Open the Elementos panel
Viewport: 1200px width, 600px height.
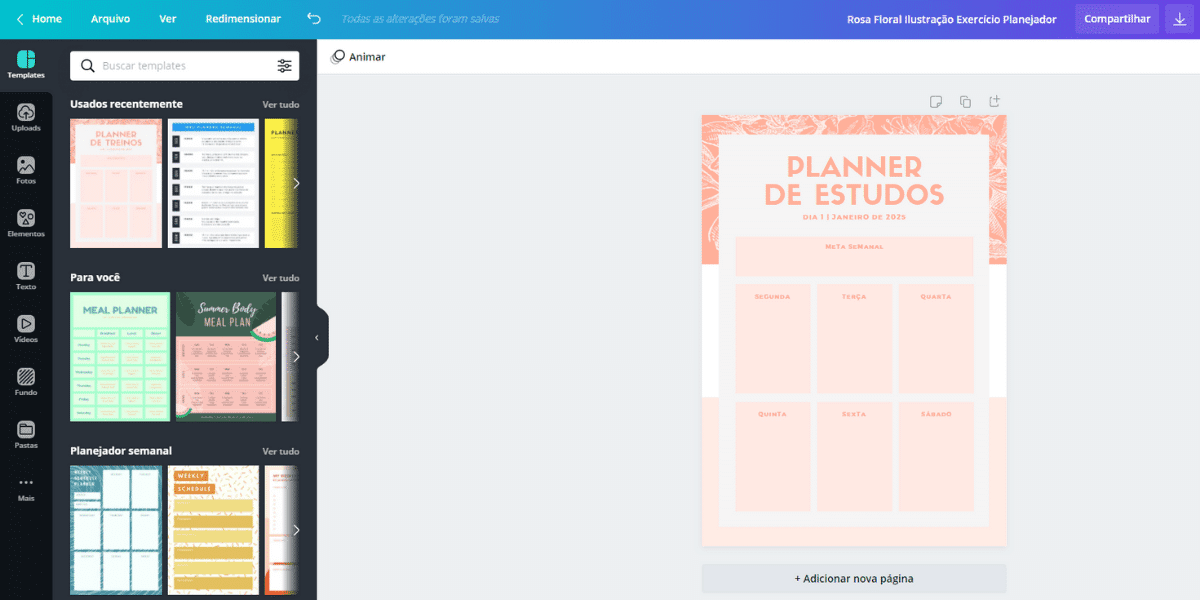point(26,224)
